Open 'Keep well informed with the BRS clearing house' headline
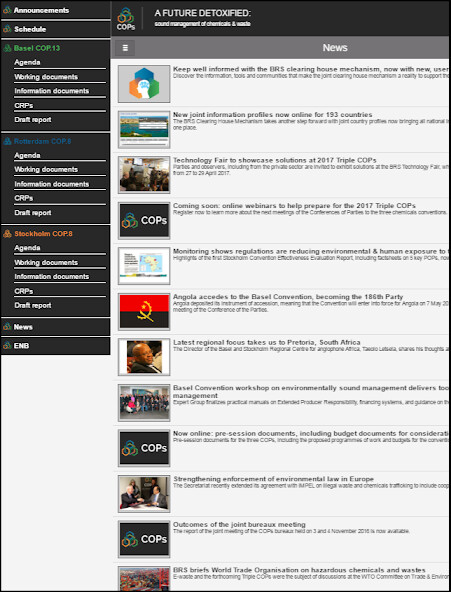 pos(311,69)
